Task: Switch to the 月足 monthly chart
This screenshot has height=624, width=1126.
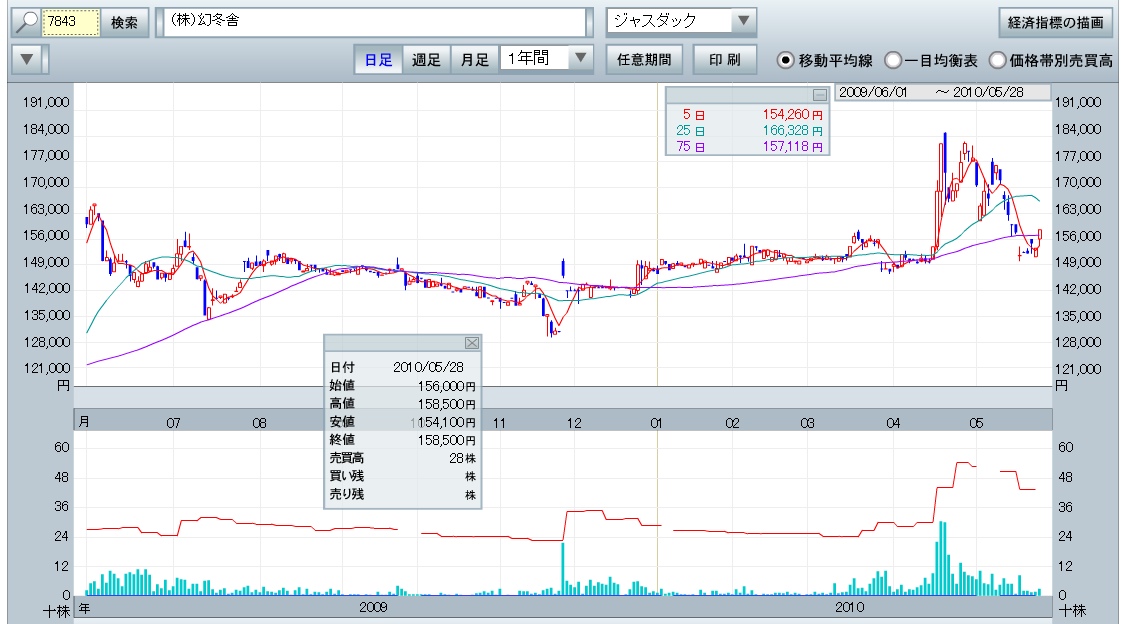Action: (475, 59)
